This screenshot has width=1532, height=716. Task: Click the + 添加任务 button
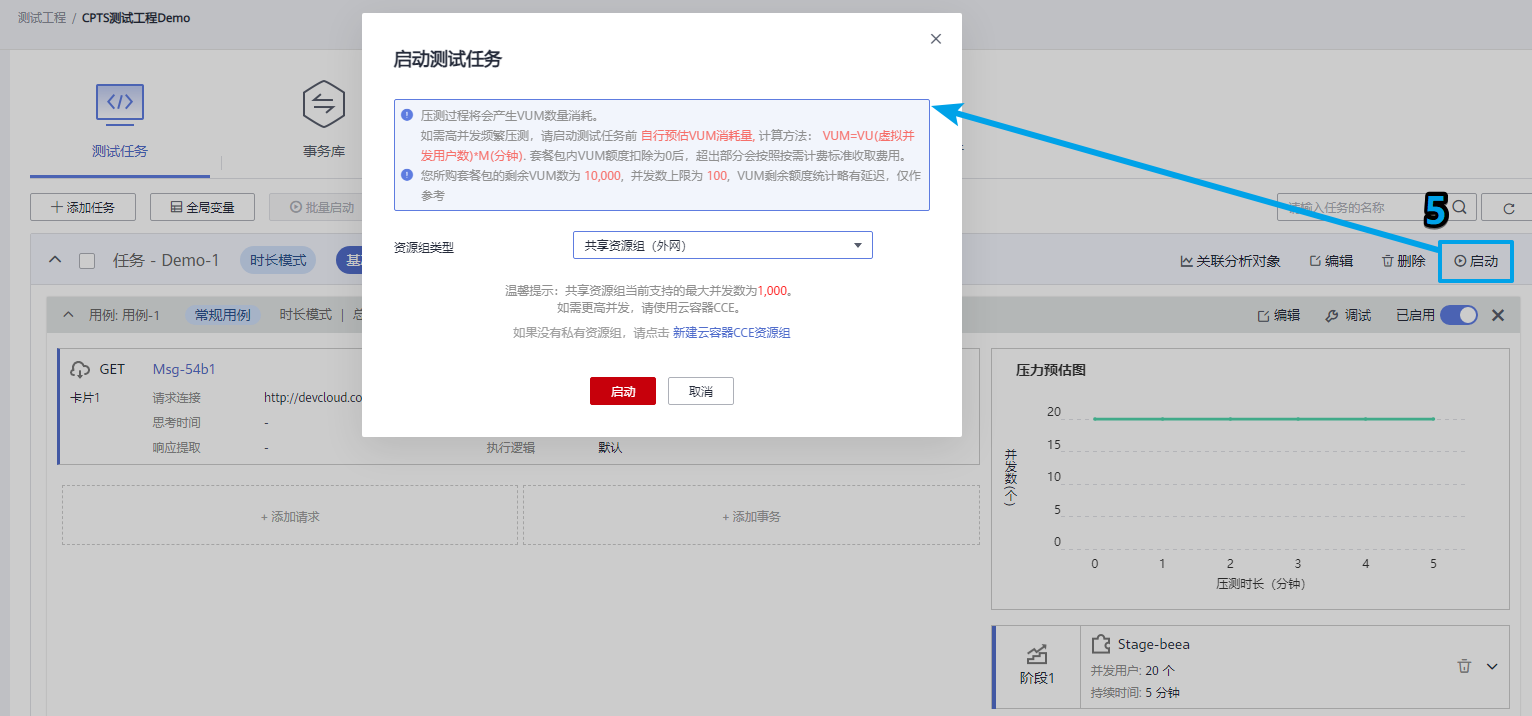(x=82, y=207)
